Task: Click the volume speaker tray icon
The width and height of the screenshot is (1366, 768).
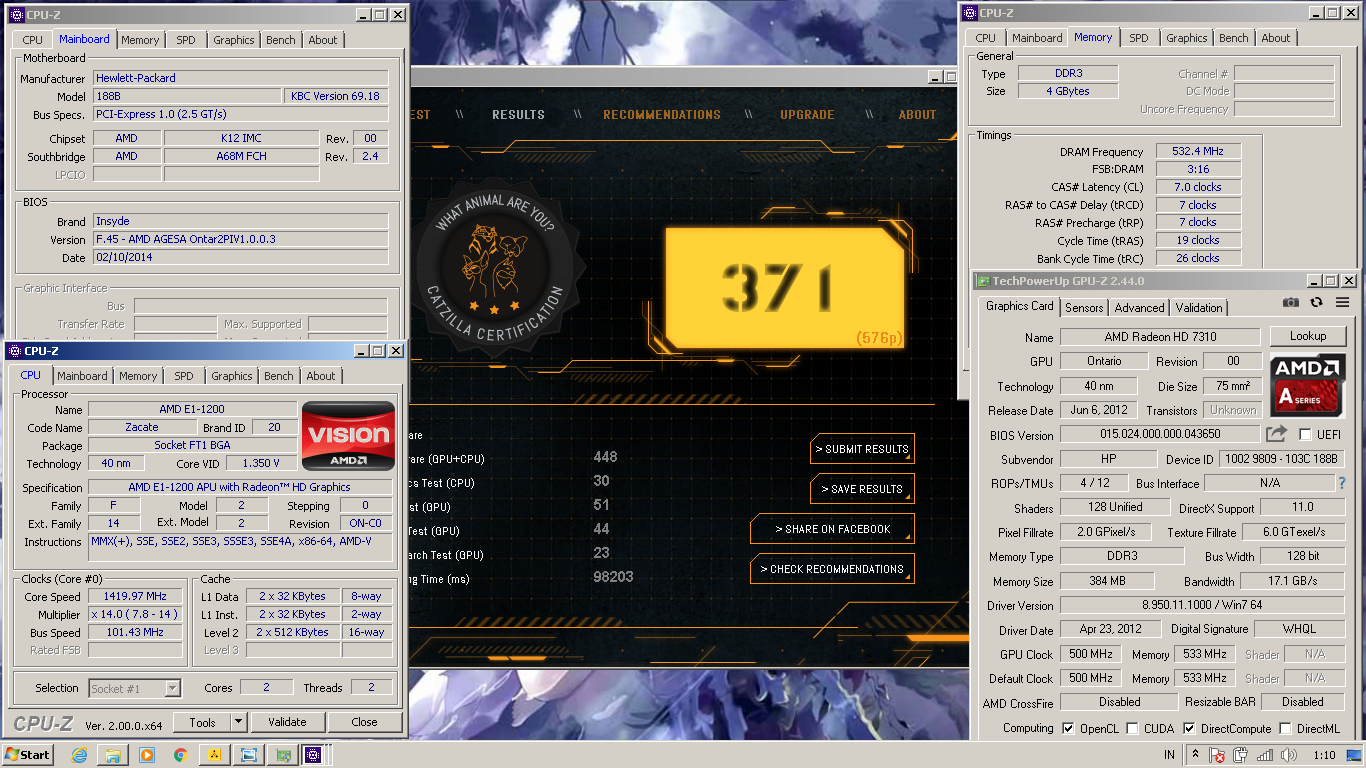Action: tap(1288, 755)
